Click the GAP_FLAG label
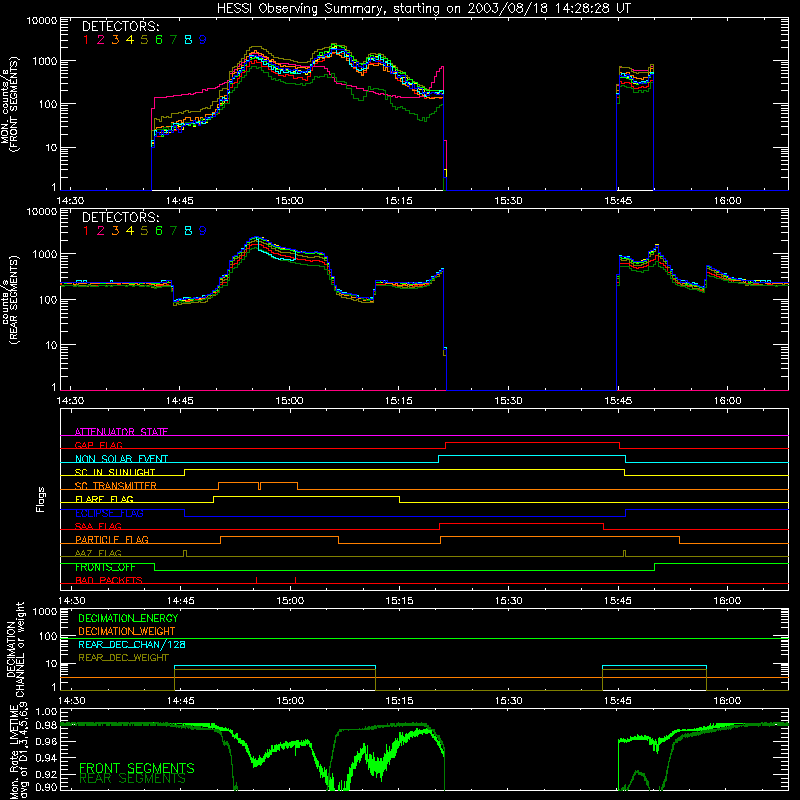Viewport: 800px width, 800px height. (98, 445)
